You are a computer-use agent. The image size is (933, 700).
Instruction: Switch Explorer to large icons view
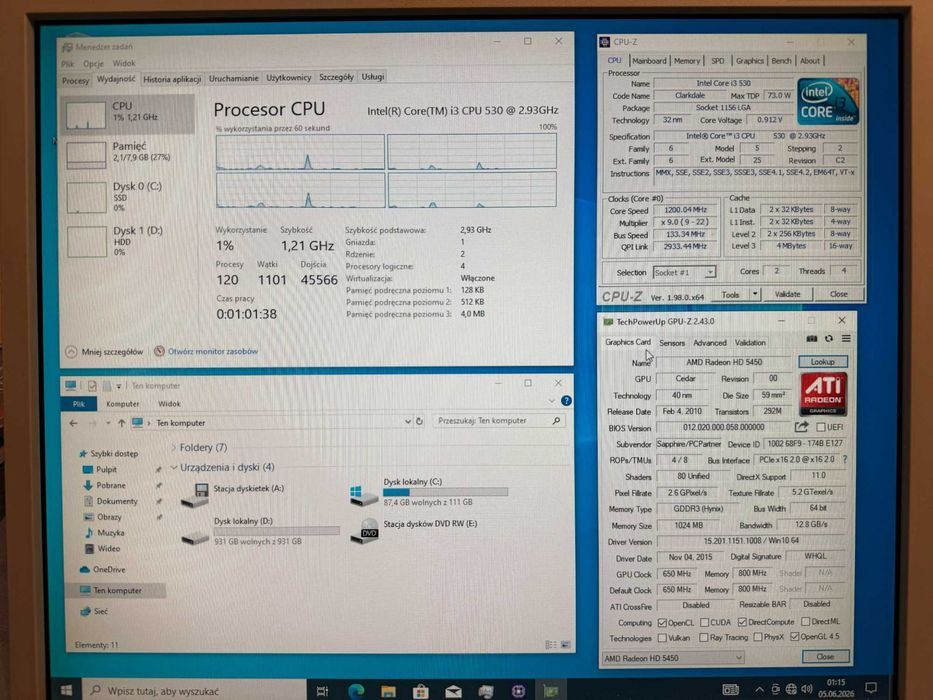click(x=565, y=645)
